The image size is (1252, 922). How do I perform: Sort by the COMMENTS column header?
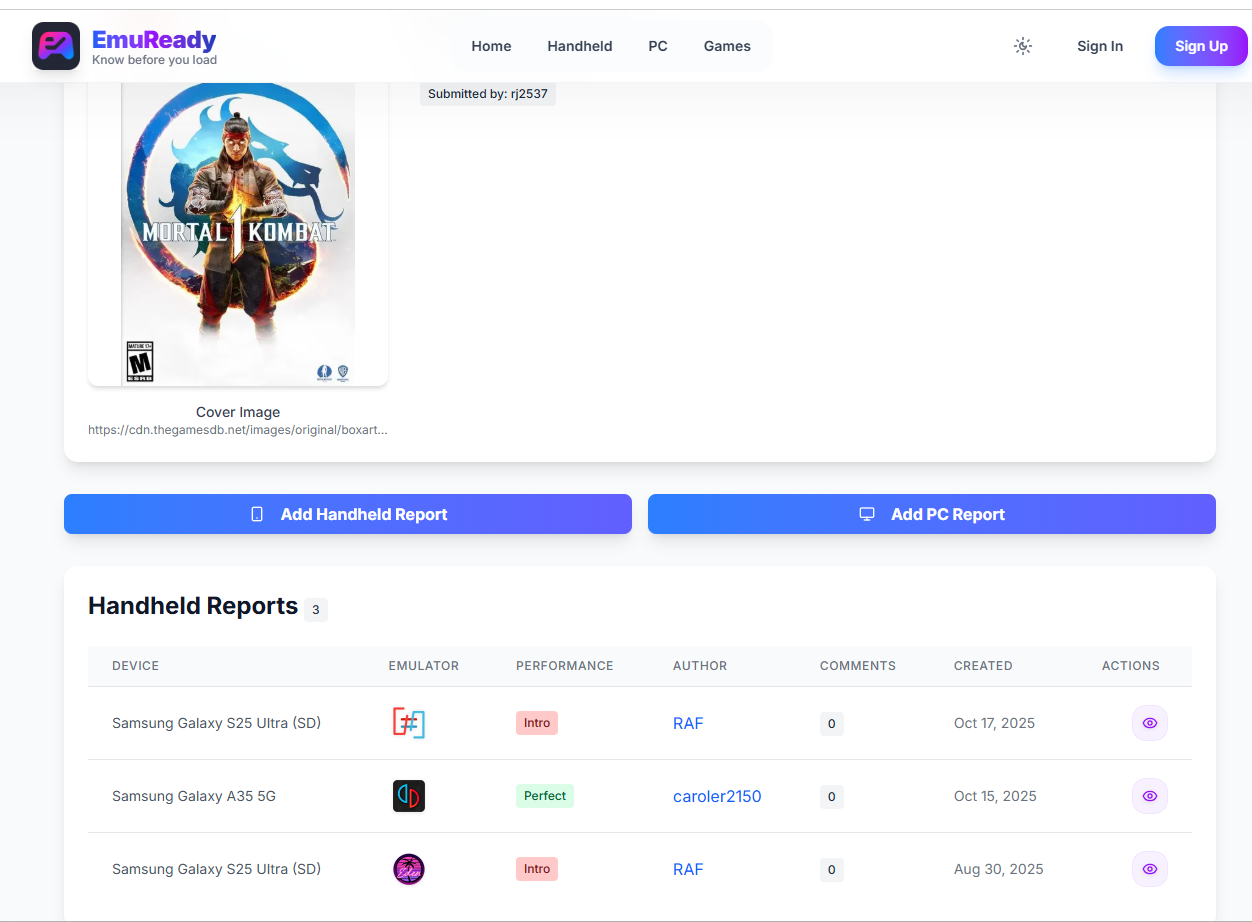[x=858, y=666]
